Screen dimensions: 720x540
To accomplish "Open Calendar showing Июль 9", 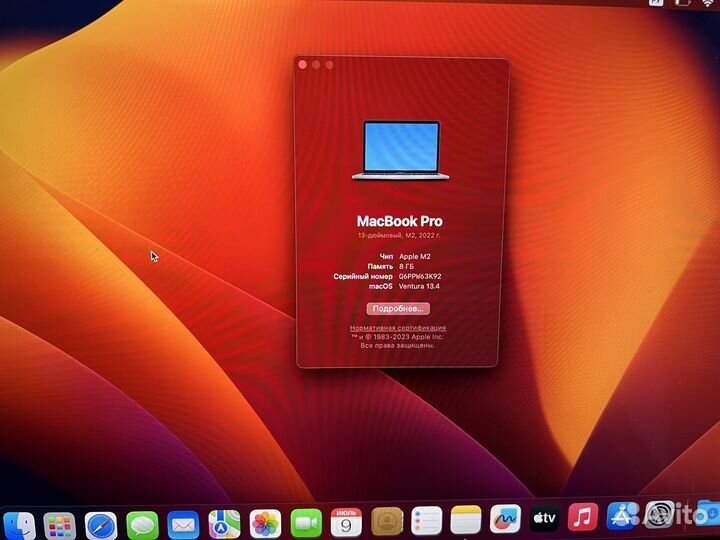I will [x=347, y=523].
